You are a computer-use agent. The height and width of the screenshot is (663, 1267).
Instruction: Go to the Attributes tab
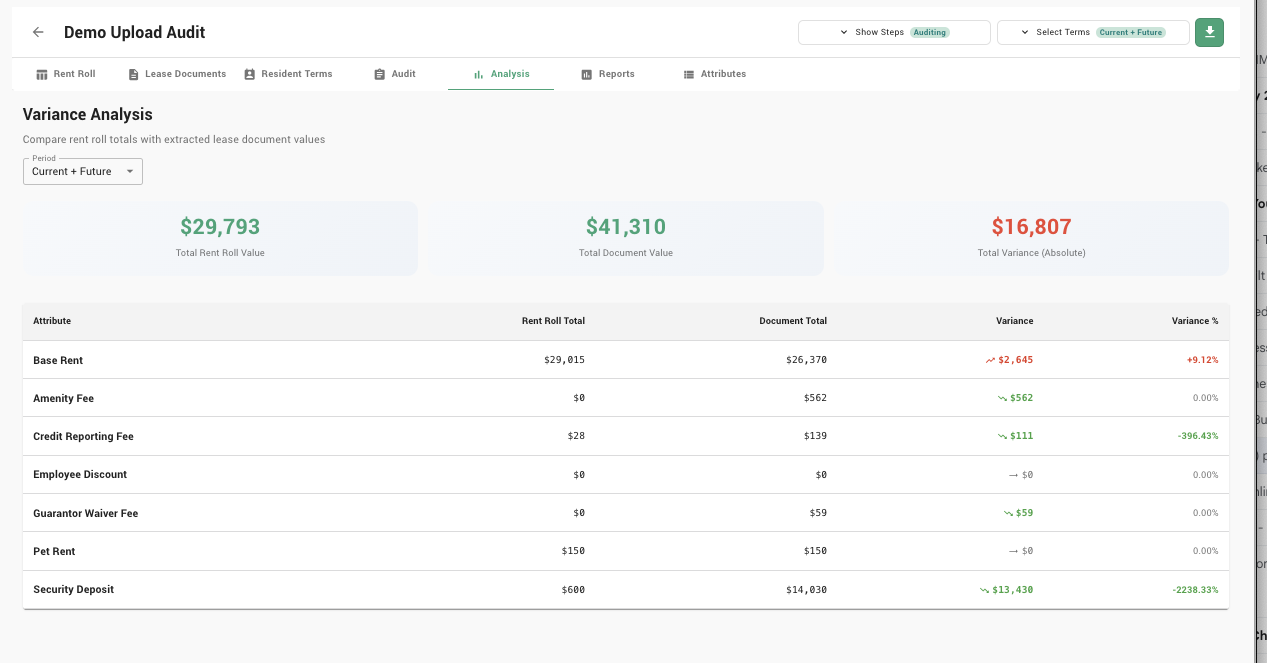pyautogui.click(x=715, y=74)
